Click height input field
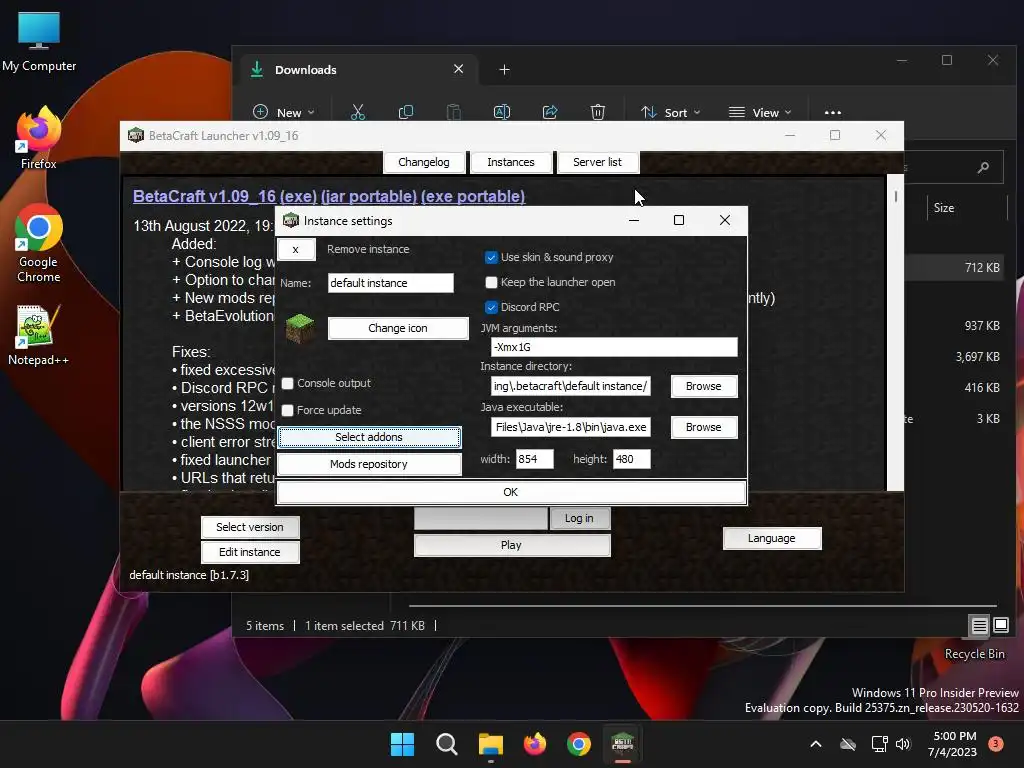The image size is (1024, 768). tap(632, 459)
